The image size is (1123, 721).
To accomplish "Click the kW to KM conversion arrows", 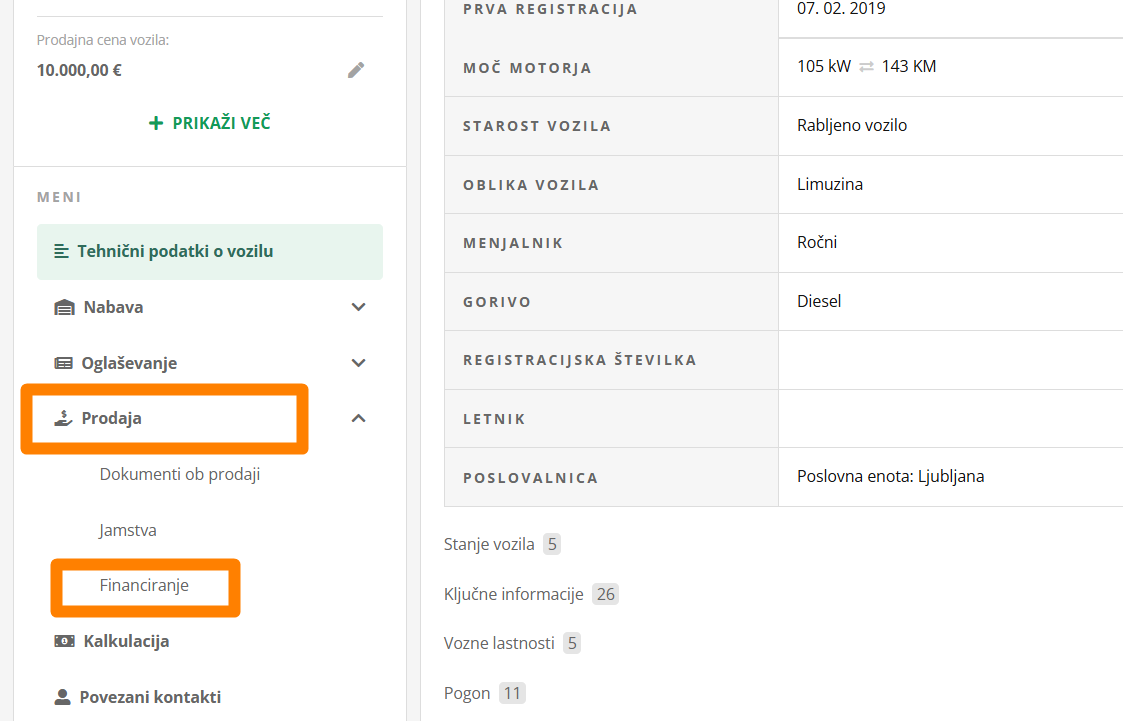I will [866, 67].
